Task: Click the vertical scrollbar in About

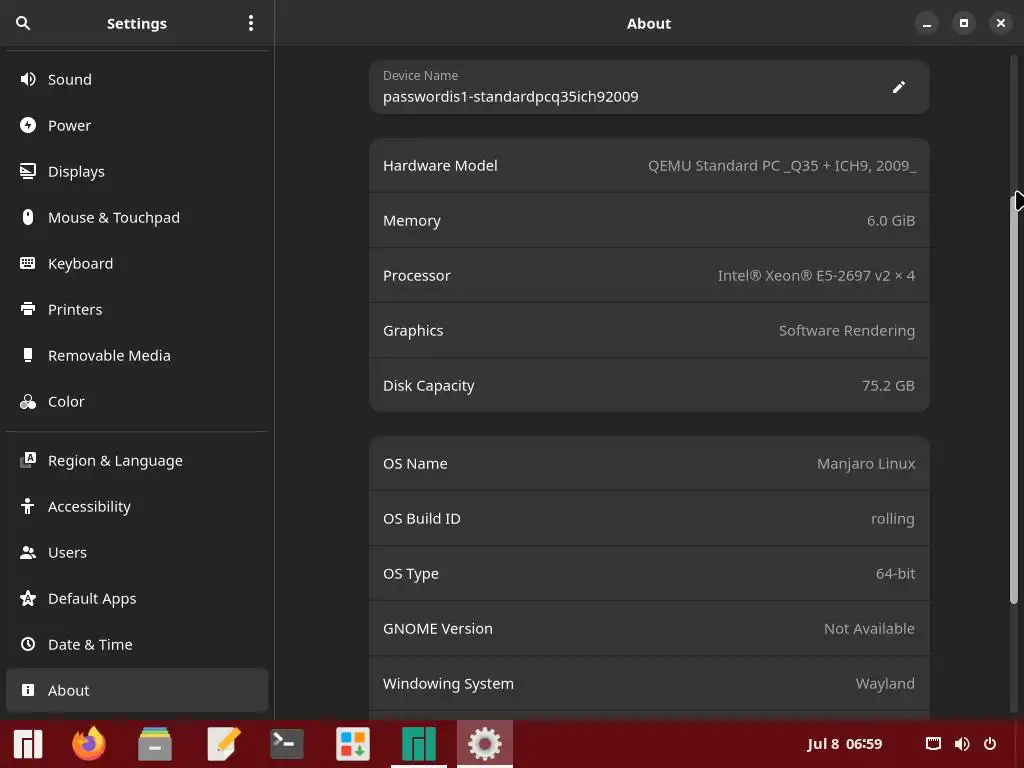Action: pyautogui.click(x=1014, y=398)
